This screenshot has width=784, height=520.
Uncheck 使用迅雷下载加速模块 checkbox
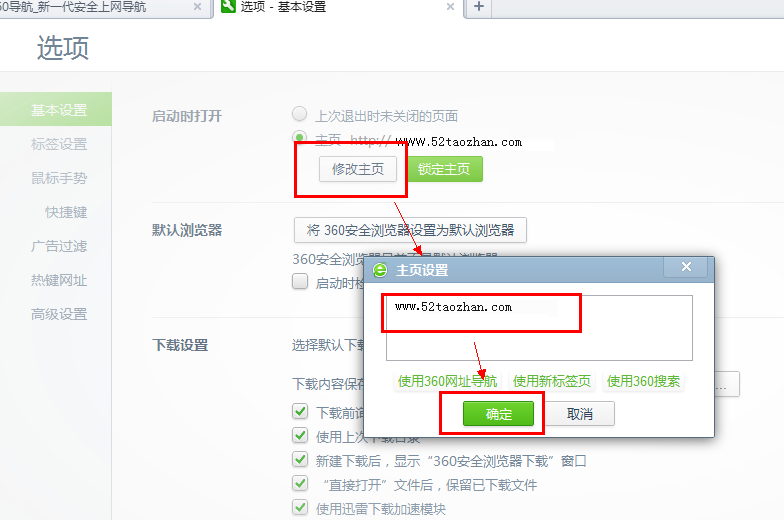click(300, 507)
